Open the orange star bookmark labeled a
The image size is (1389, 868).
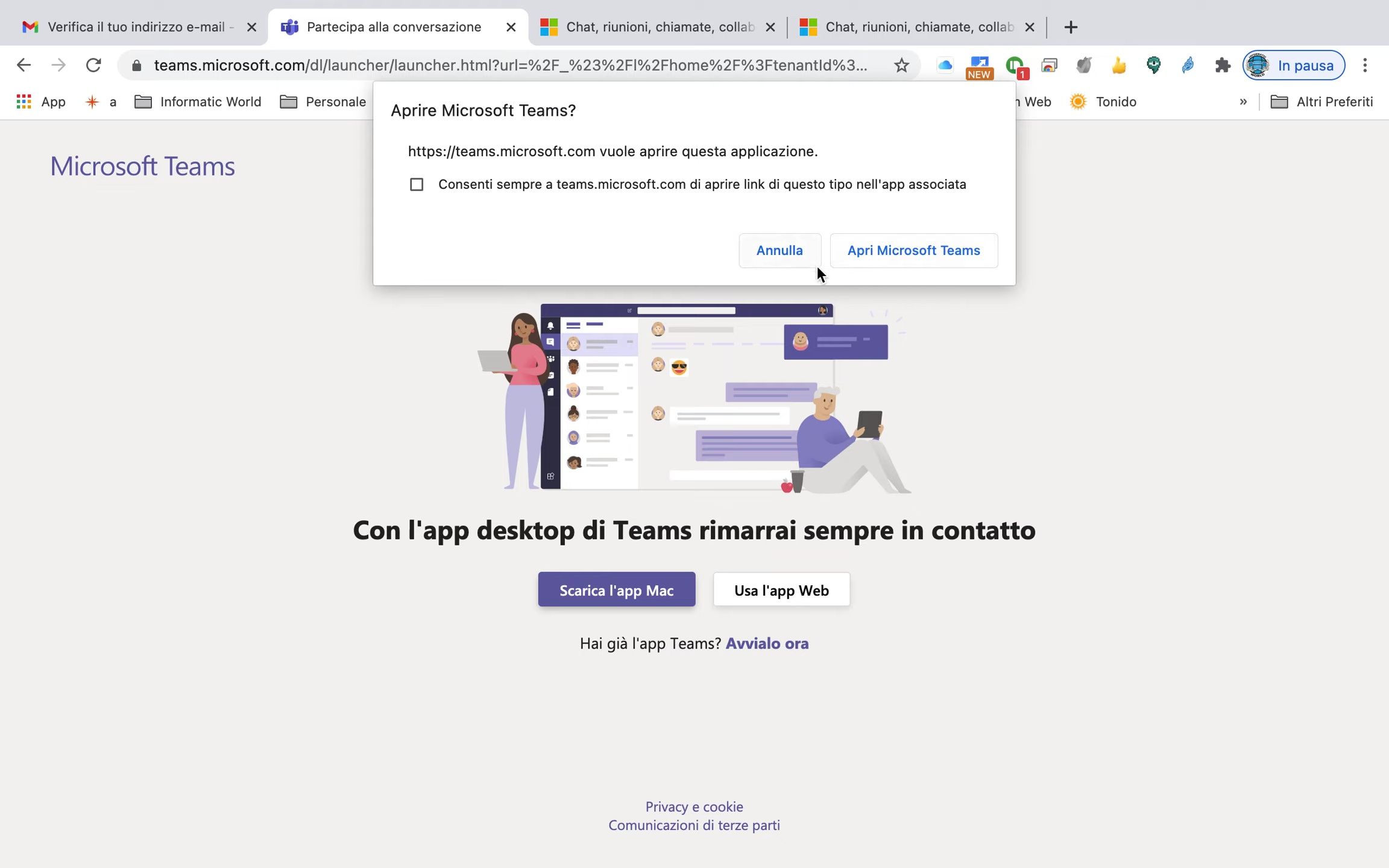pyautogui.click(x=101, y=102)
